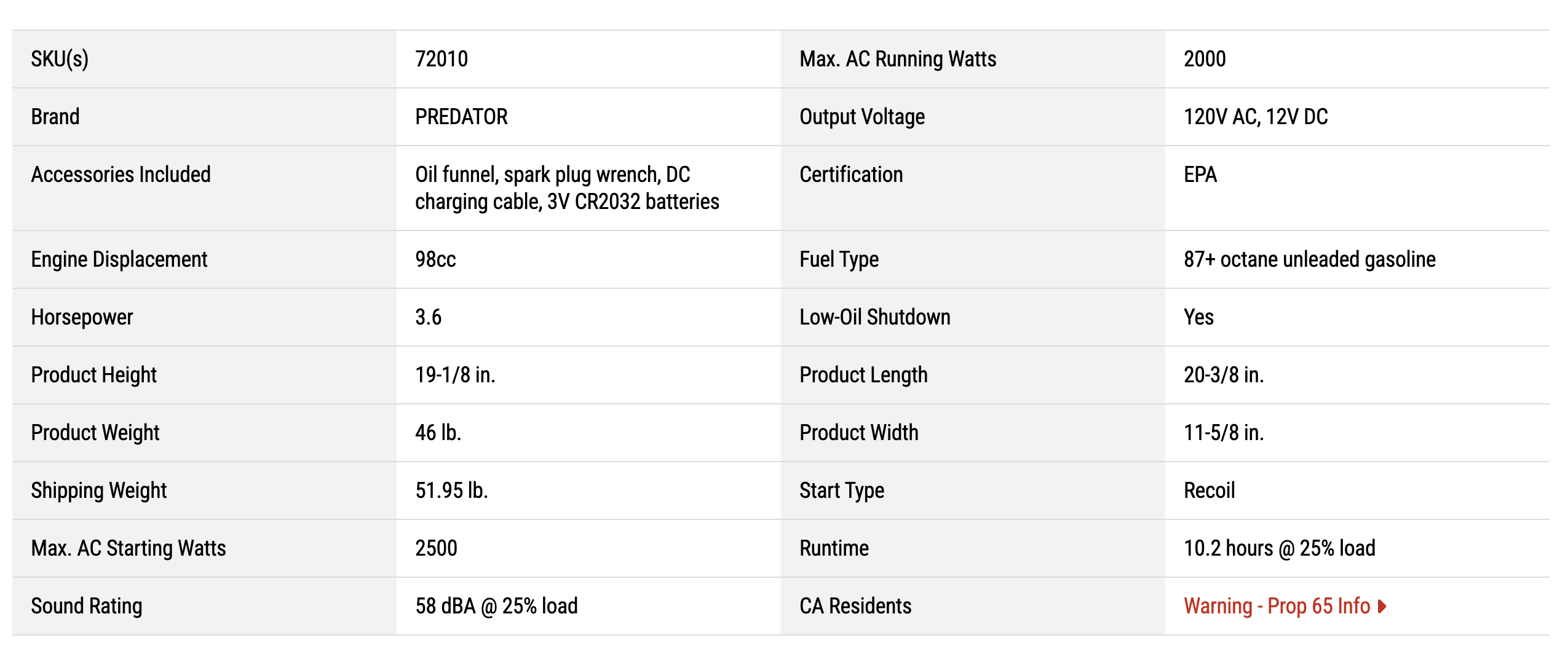Image resolution: width=1568 pixels, height=654 pixels.
Task: Select the SKU value 72010
Action: click(441, 59)
